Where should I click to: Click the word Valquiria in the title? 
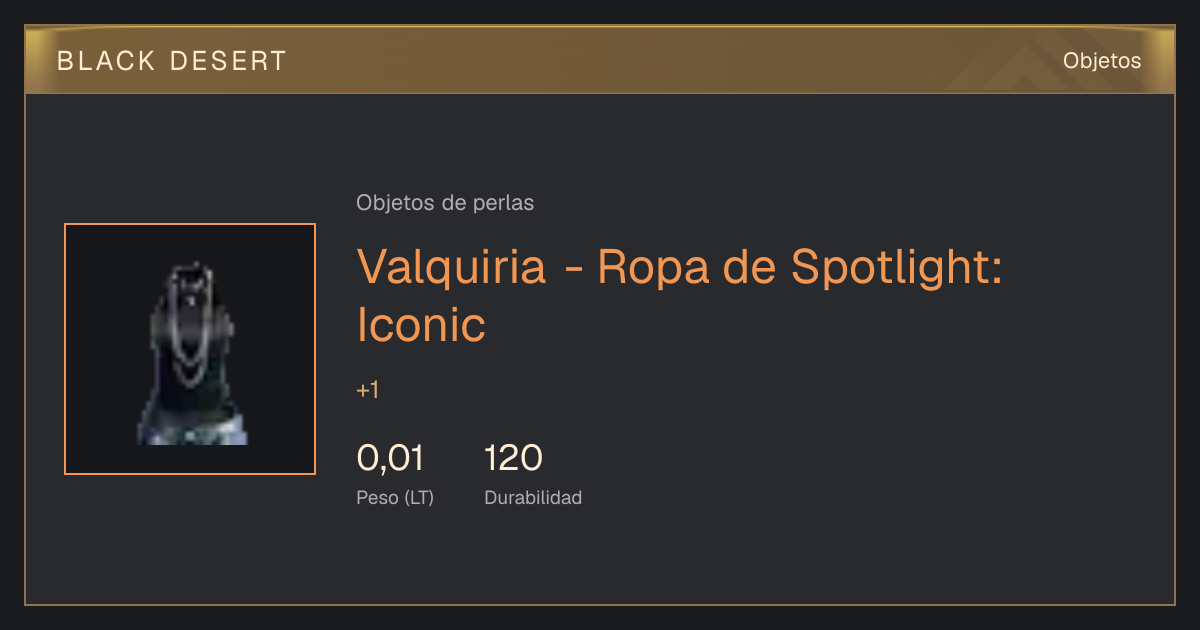[x=452, y=267]
